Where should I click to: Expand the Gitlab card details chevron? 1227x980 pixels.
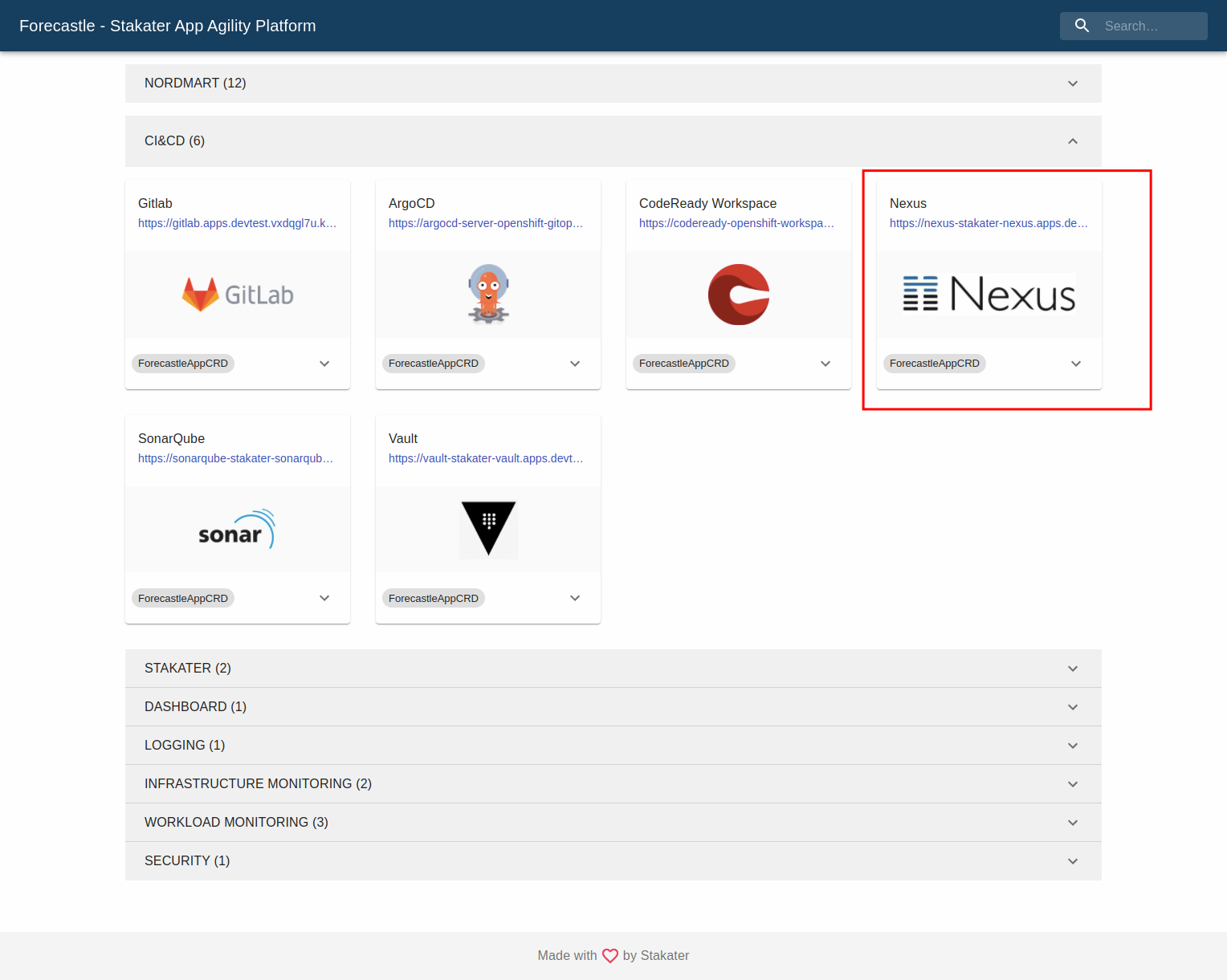click(x=324, y=364)
